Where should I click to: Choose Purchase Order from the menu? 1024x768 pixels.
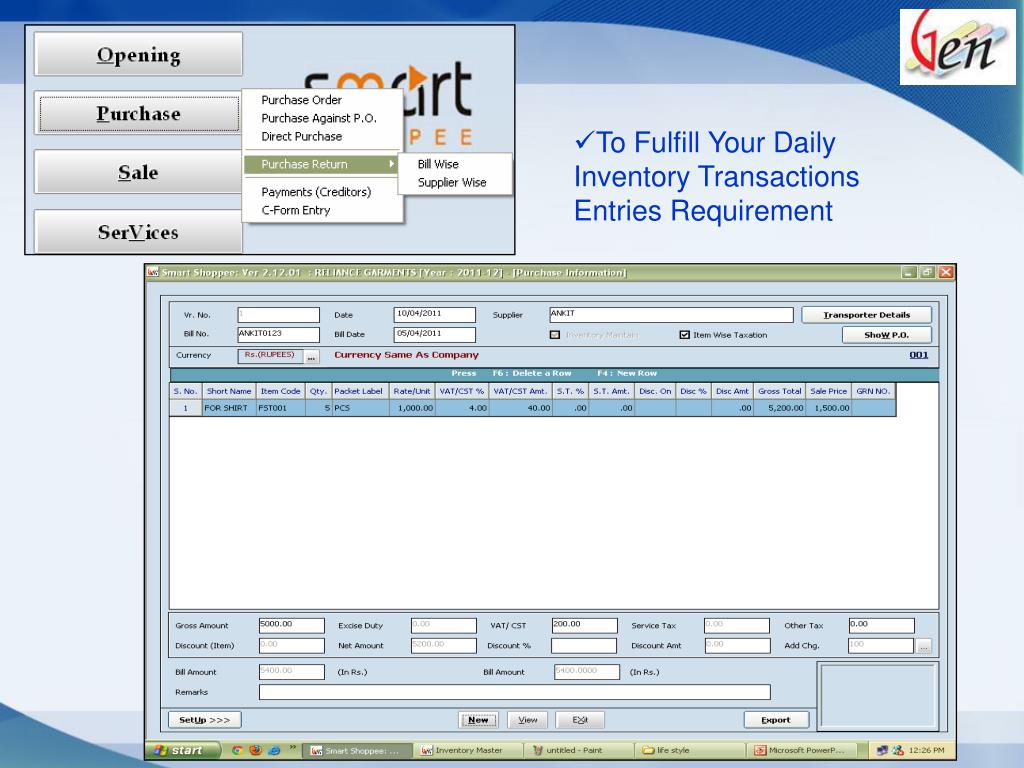pyautogui.click(x=301, y=100)
